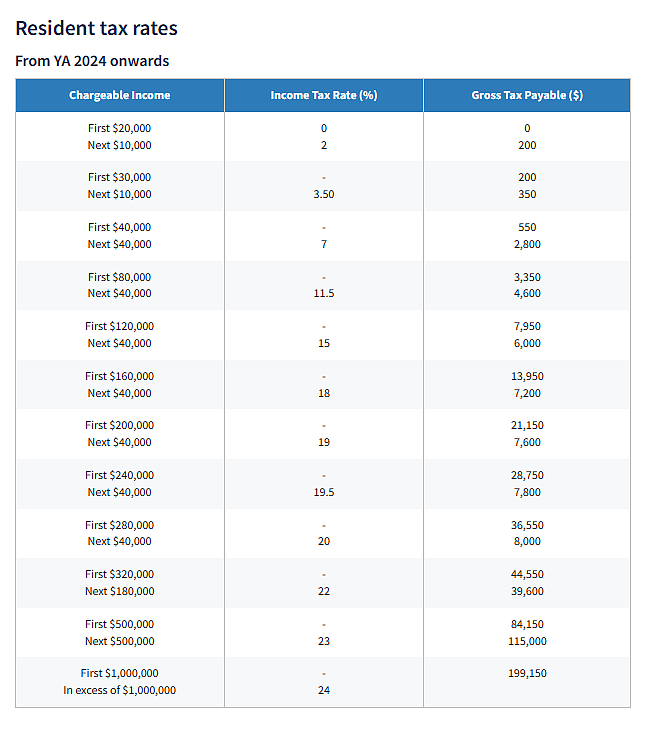Select the First $160,000 cell
Image resolution: width=657 pixels, height=729 pixels.
click(119, 376)
